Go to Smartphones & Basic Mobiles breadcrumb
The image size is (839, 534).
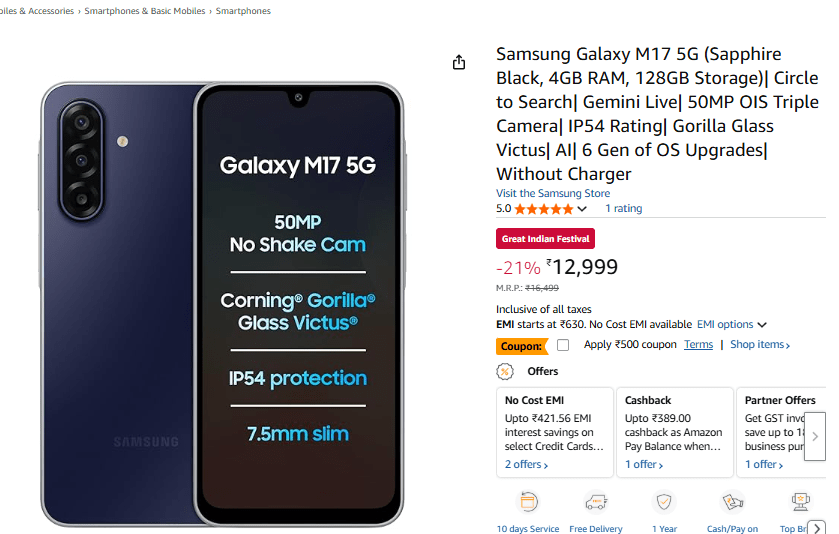[x=145, y=11]
